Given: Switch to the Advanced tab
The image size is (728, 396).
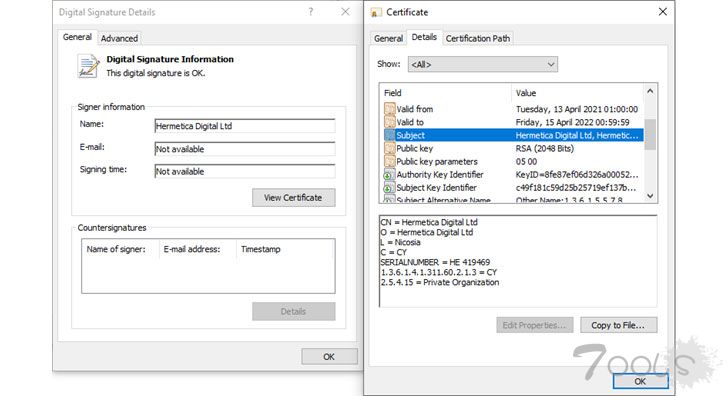Looking at the screenshot, I should (119, 39).
